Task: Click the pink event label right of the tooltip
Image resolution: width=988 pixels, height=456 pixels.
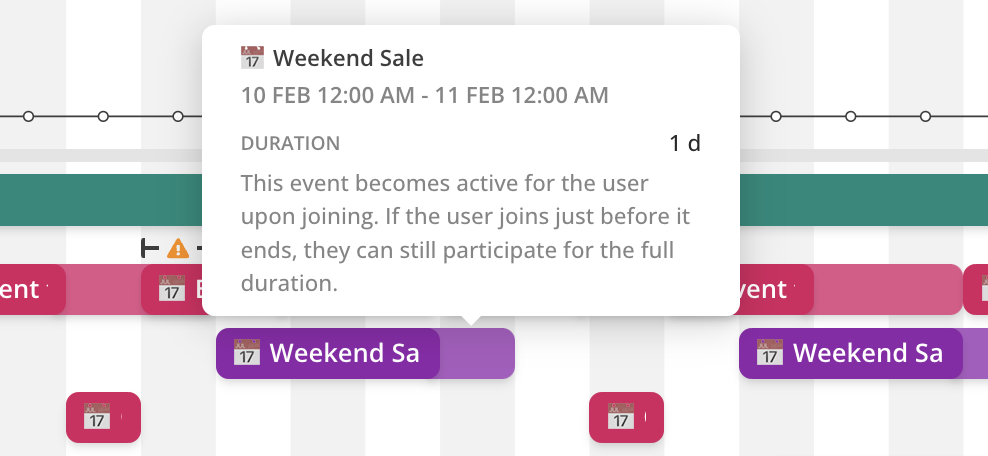Action: click(770, 290)
